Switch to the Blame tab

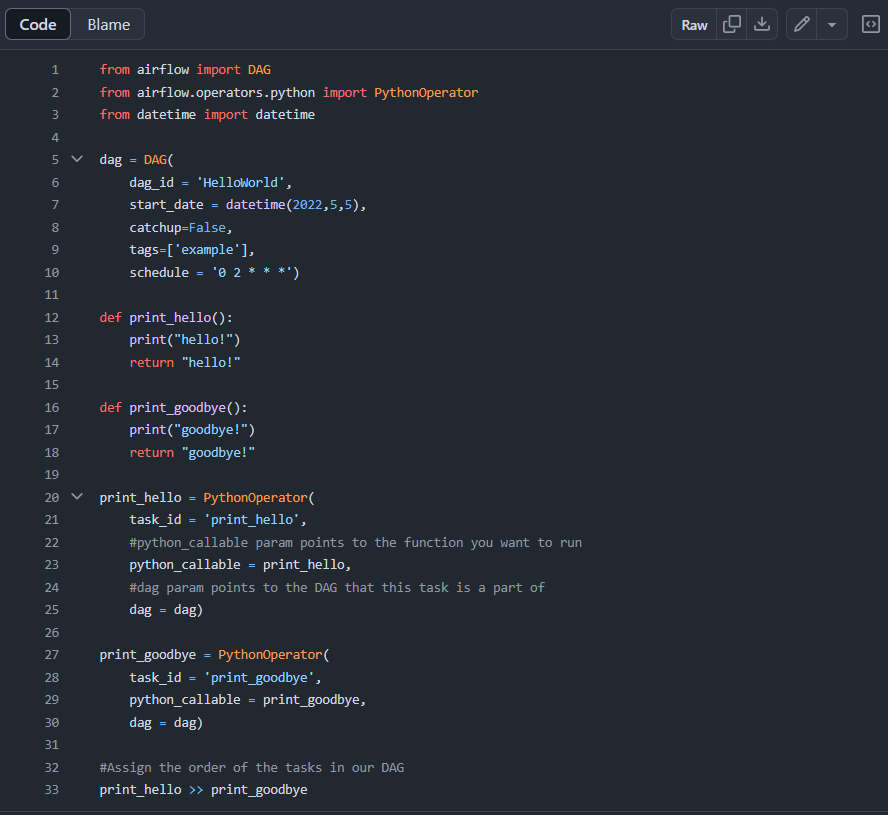[108, 24]
